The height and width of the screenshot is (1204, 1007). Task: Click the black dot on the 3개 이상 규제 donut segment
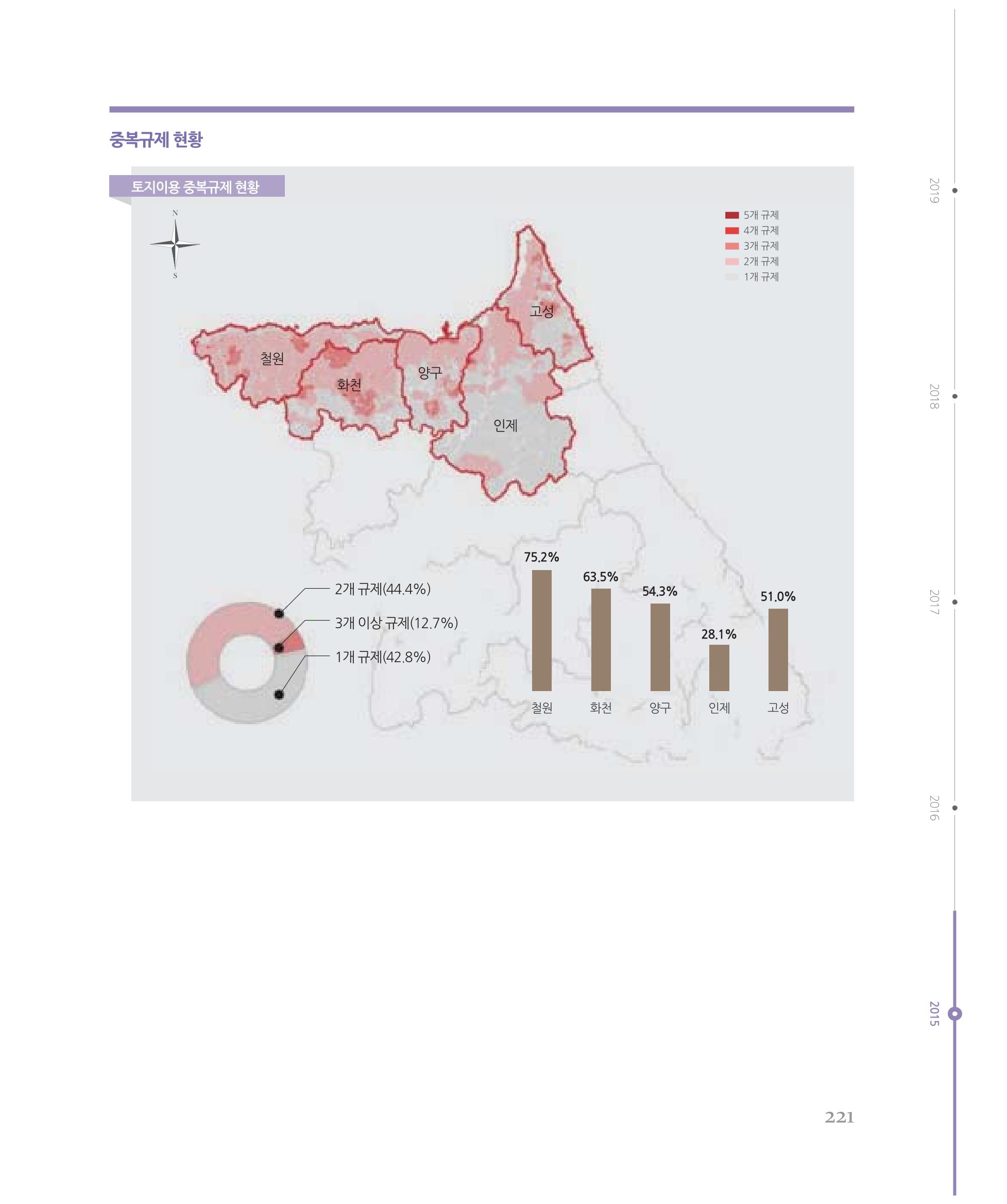point(279,648)
